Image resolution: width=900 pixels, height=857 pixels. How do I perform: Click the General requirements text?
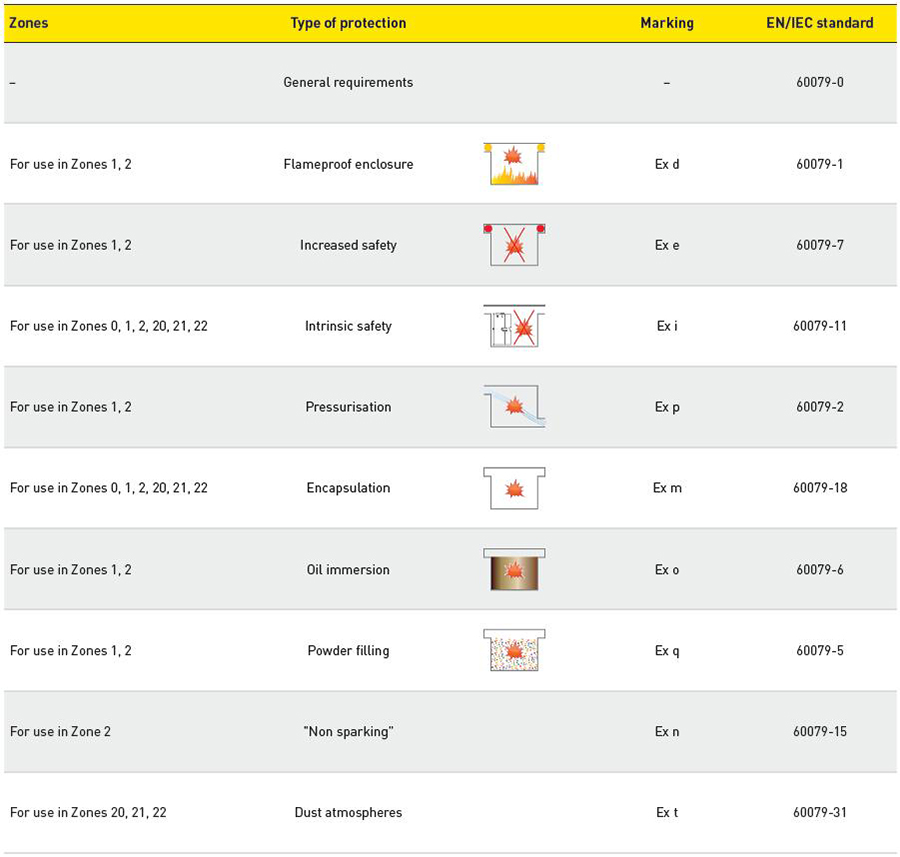[348, 82]
